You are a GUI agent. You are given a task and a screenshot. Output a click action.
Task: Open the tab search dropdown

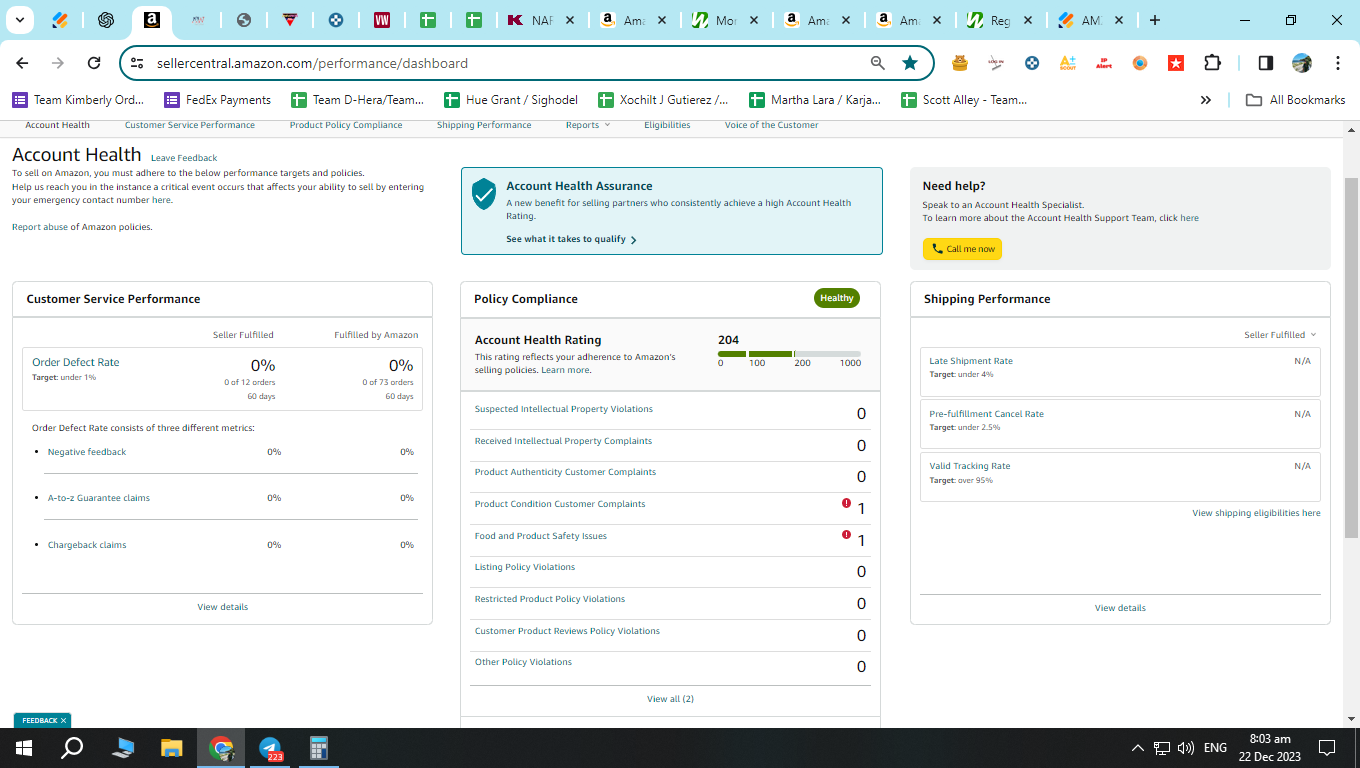pos(20,20)
